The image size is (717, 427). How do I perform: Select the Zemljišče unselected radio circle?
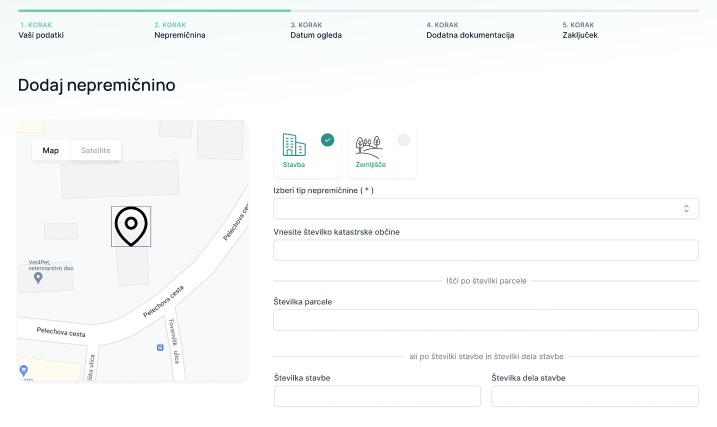coord(403,140)
